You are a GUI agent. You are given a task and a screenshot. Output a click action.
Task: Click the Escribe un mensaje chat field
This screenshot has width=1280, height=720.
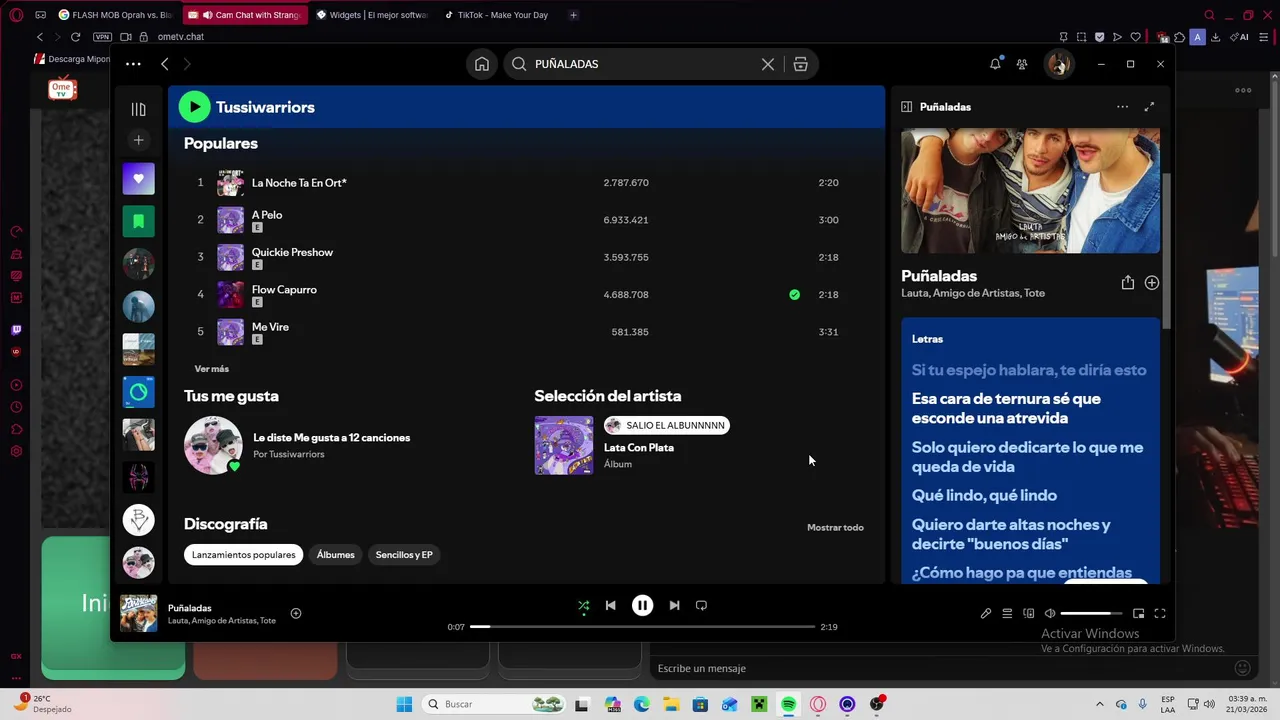(x=940, y=668)
